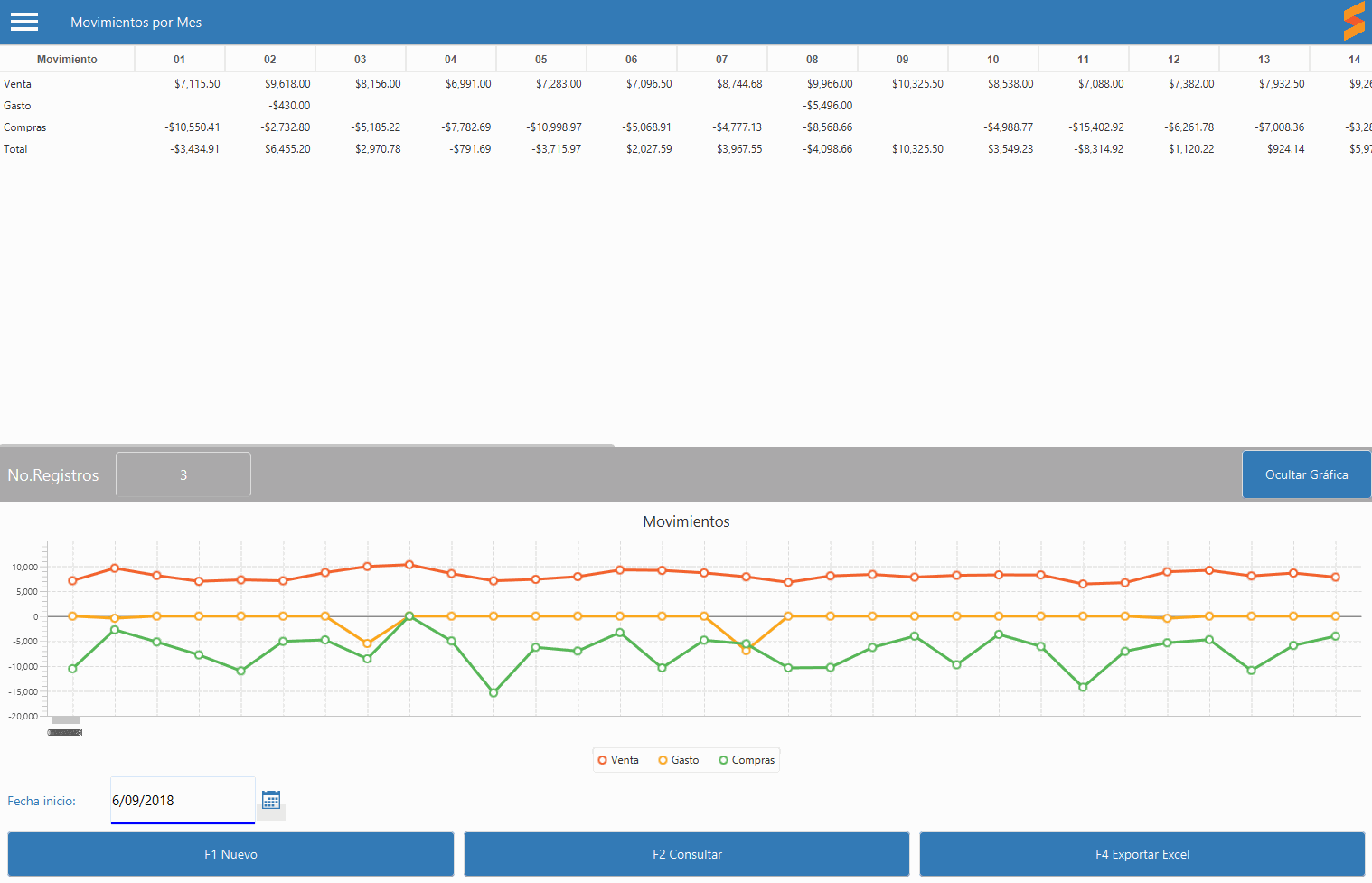Select the Movimiento column header

67,60
